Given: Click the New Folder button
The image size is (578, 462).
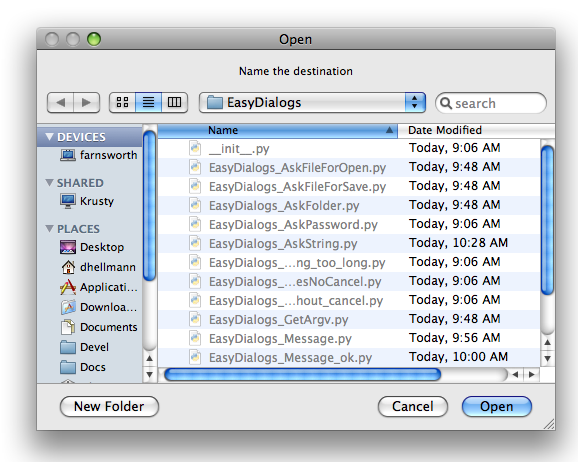Looking at the screenshot, I should 109,406.
